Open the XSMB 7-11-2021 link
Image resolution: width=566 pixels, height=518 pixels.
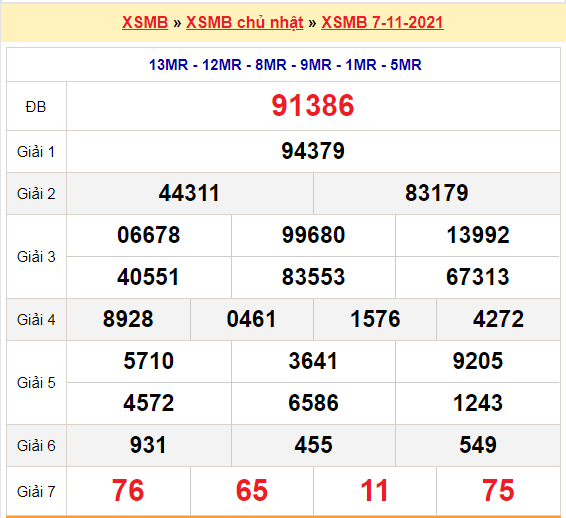(382, 22)
